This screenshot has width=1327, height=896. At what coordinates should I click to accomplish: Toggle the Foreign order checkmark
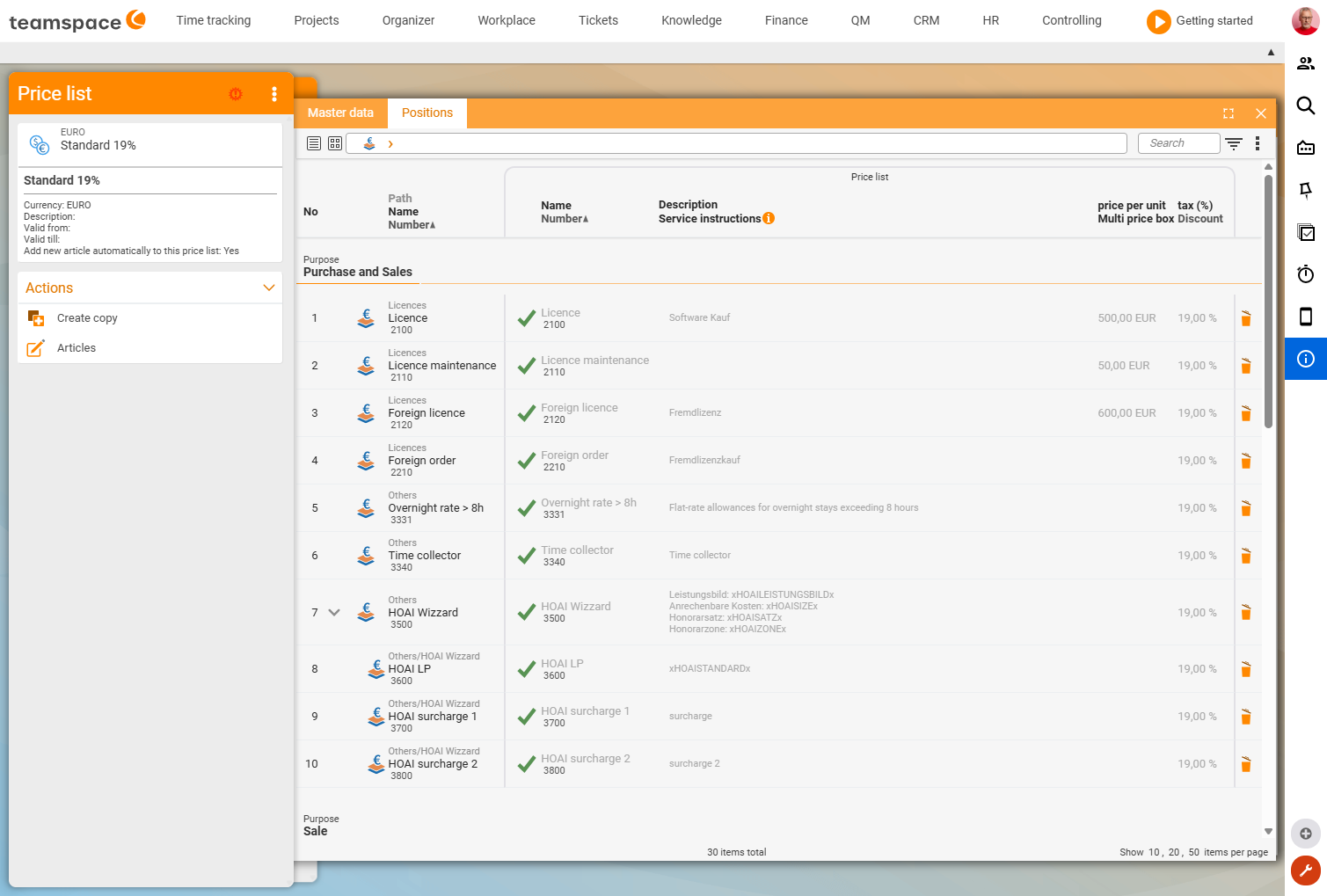point(527,461)
